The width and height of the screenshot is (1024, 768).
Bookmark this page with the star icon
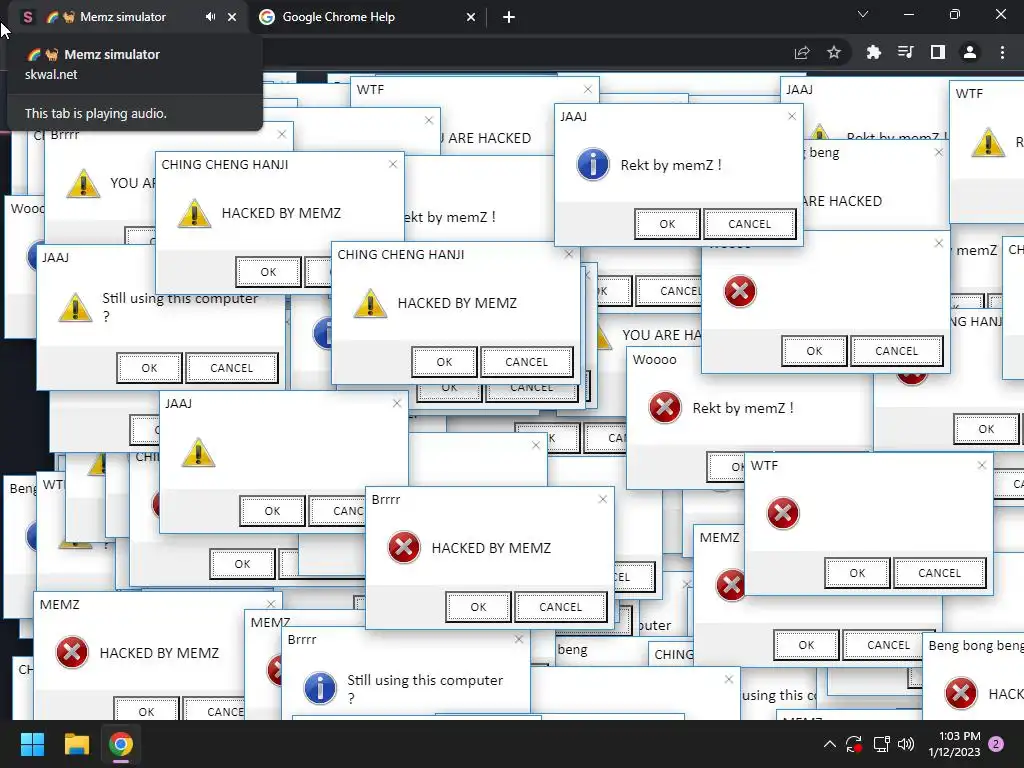834,52
